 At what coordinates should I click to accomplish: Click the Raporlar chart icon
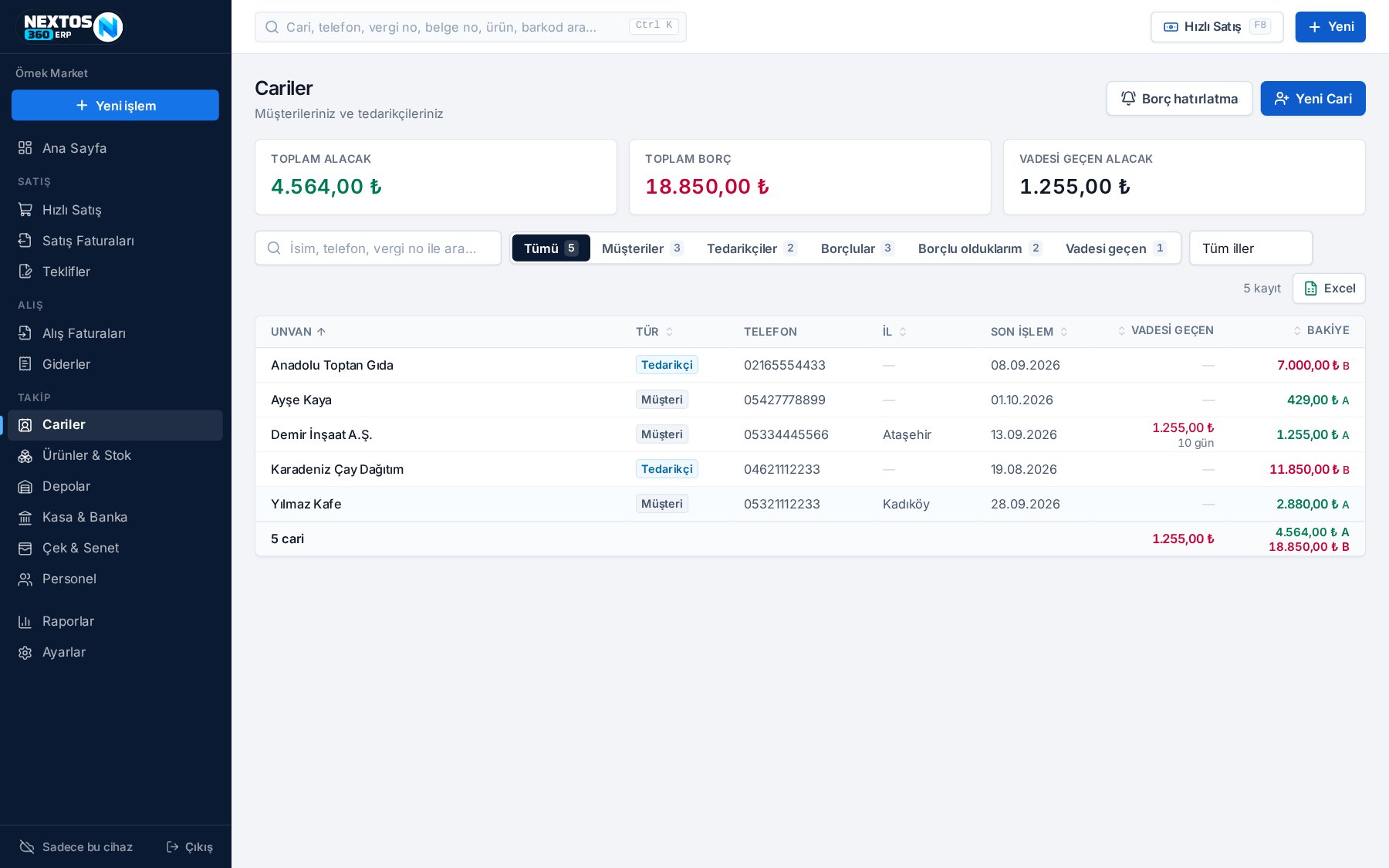pos(25,622)
